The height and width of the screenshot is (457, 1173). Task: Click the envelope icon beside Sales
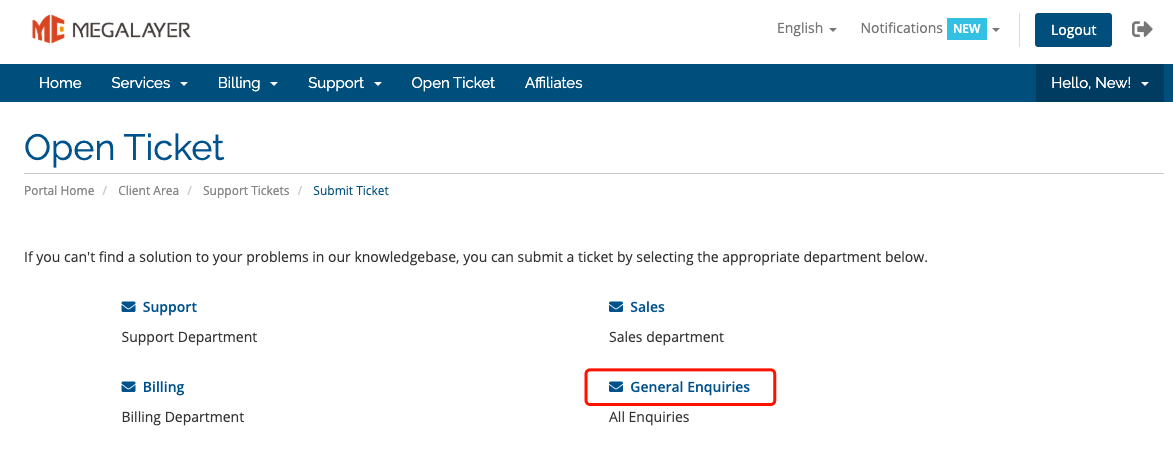[x=616, y=307]
